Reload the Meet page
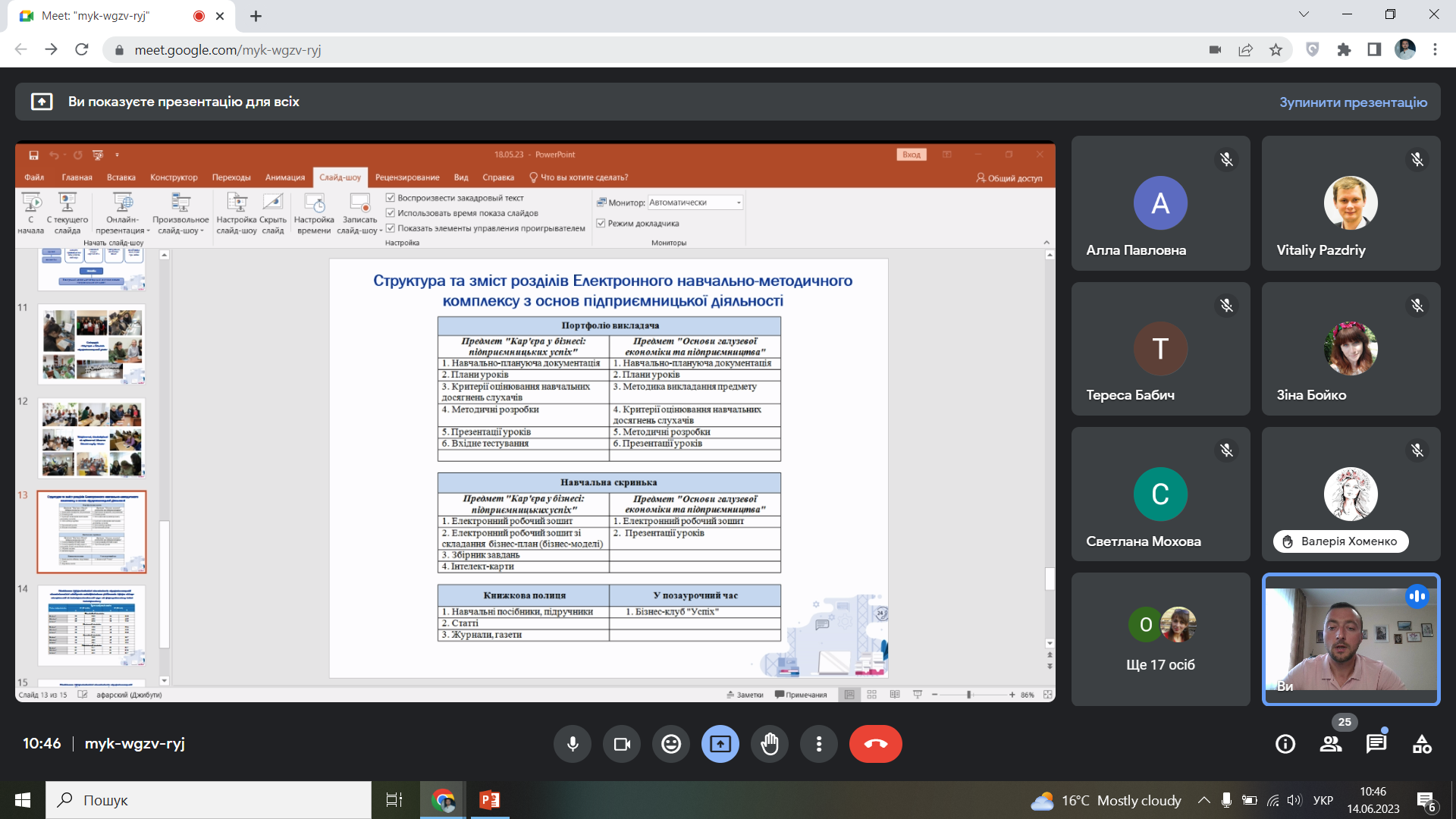Image resolution: width=1456 pixels, height=819 pixels. click(82, 50)
